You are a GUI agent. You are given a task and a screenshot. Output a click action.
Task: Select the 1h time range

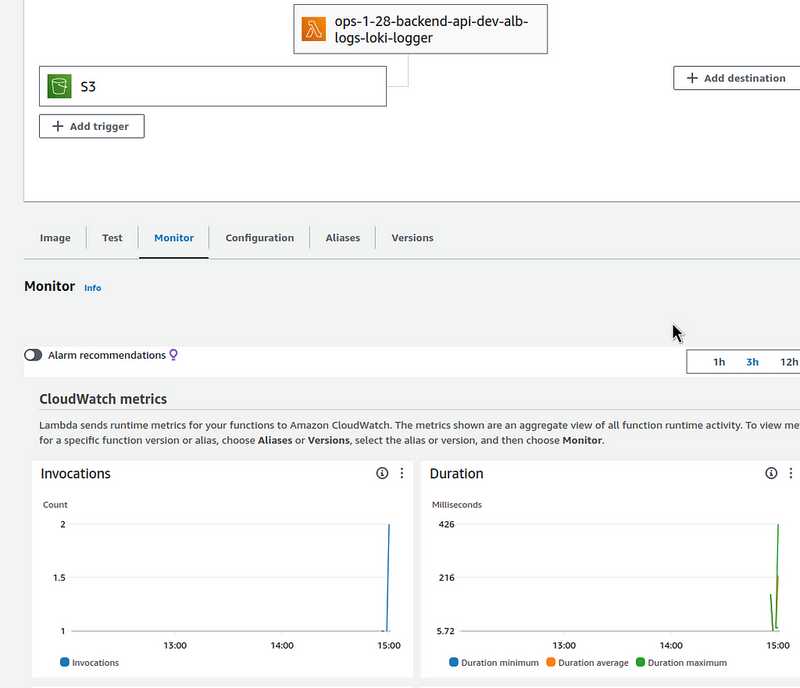[719, 362]
